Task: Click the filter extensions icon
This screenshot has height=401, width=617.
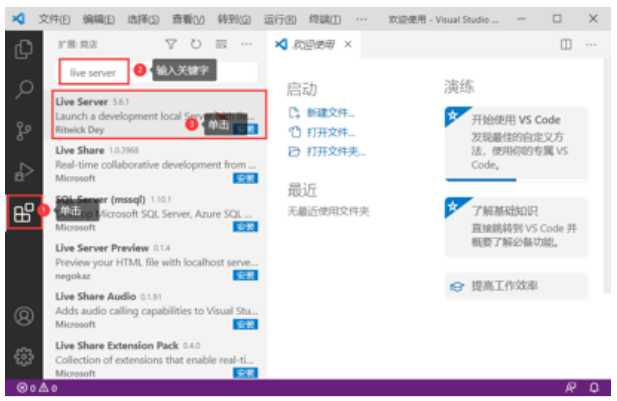Action: [171, 44]
